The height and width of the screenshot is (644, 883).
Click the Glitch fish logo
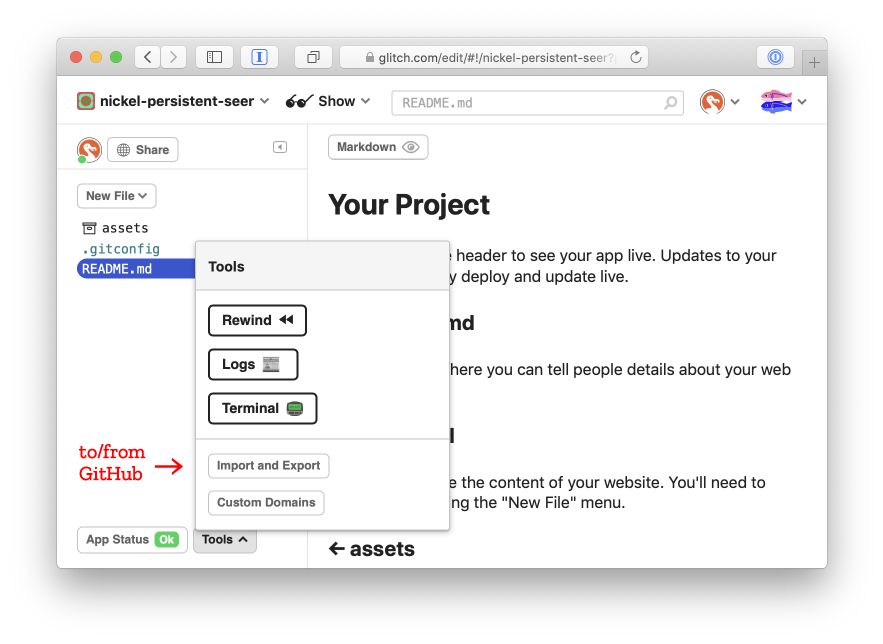(776, 102)
